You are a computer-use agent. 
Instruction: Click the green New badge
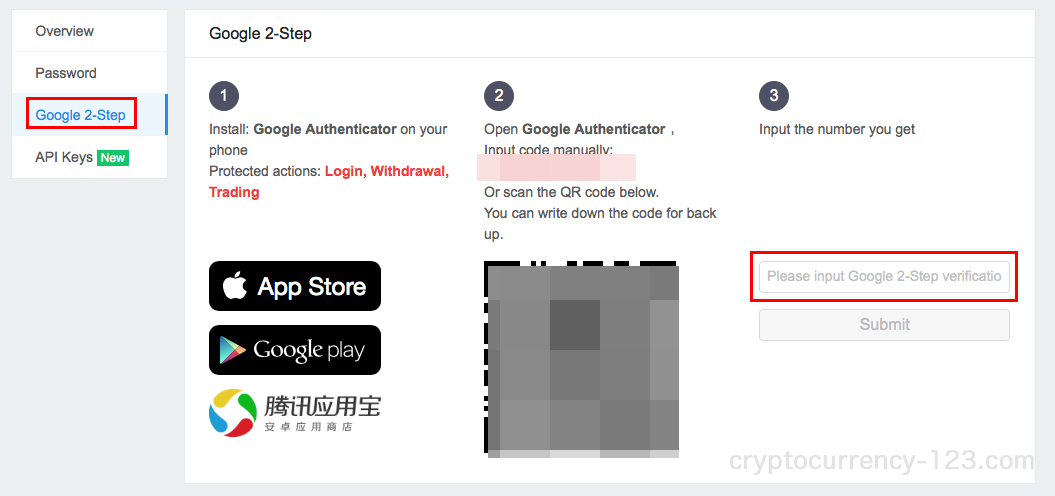112,157
